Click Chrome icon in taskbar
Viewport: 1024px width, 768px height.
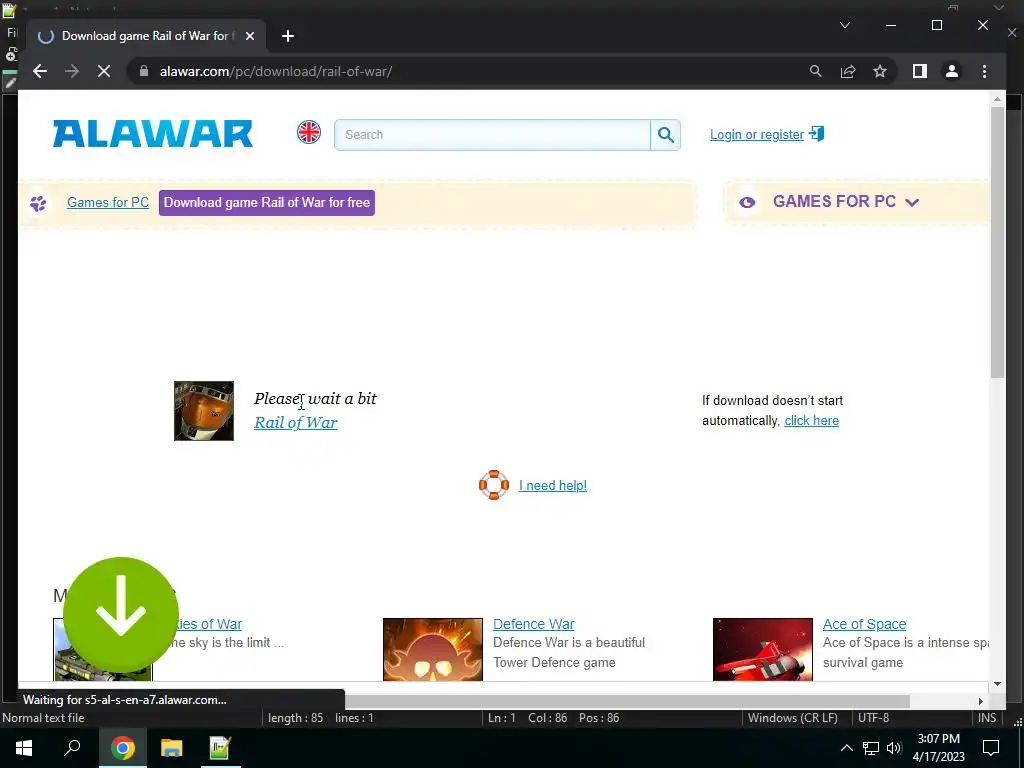tap(122, 748)
